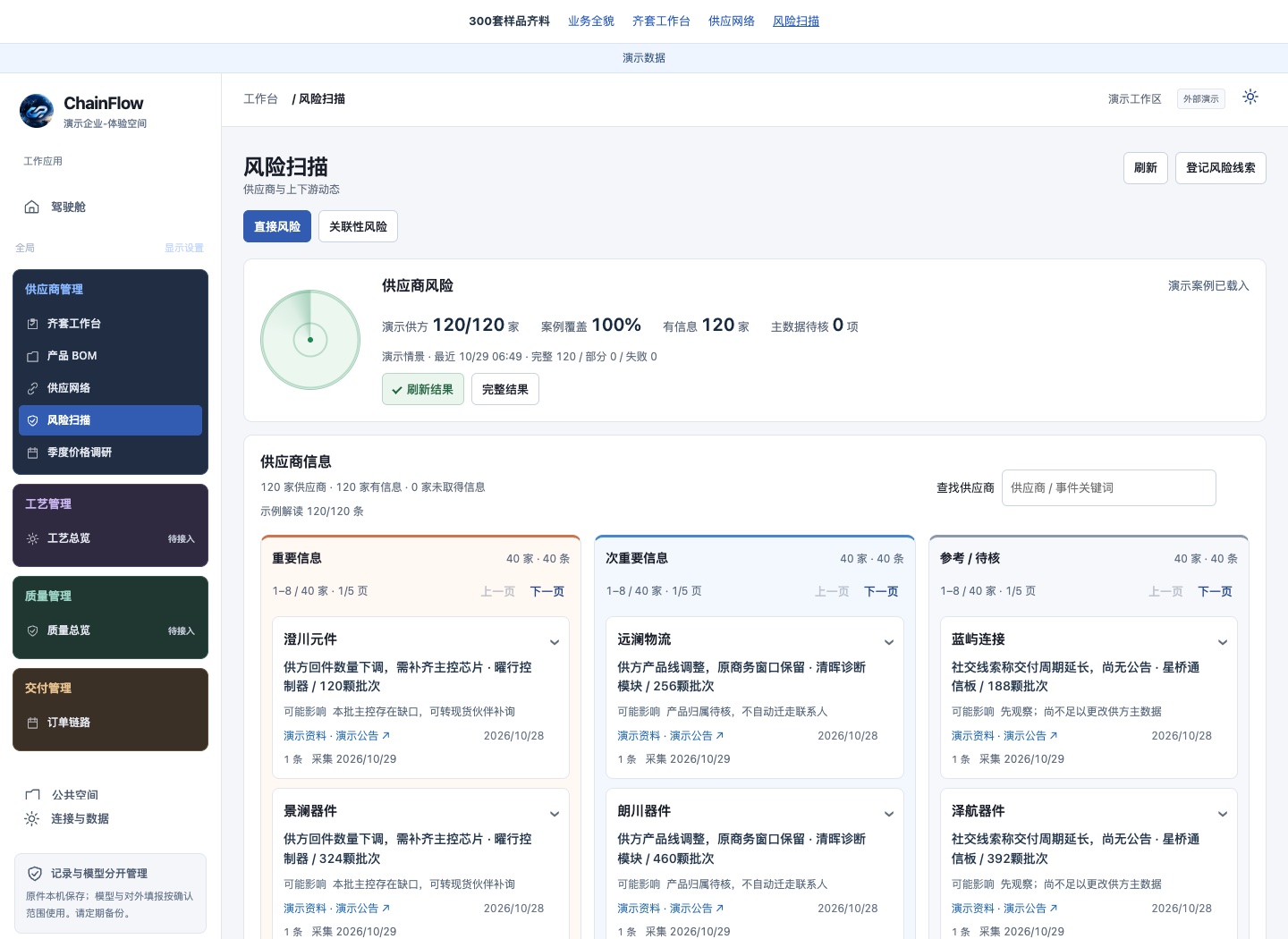Click the 工作台 breadcrumb

pyautogui.click(x=260, y=98)
